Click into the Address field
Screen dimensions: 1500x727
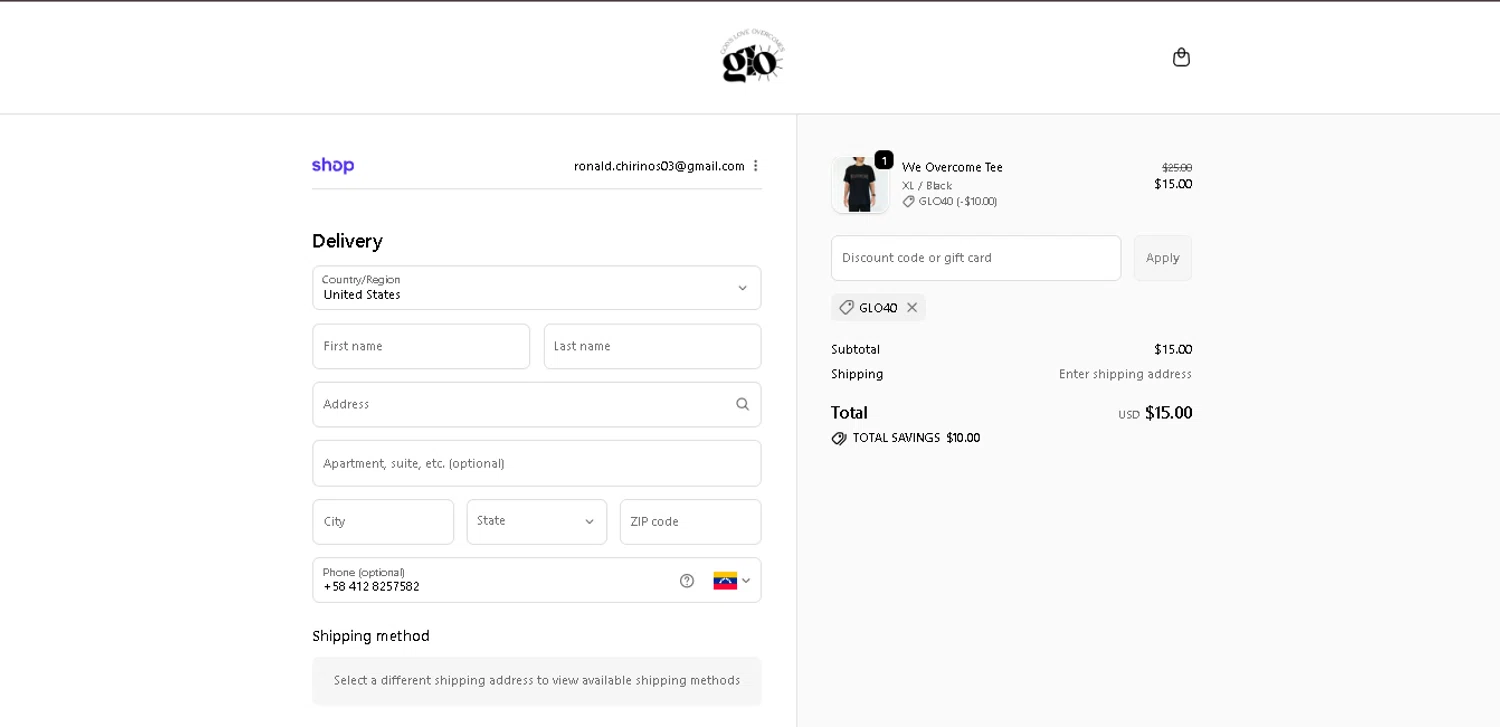(537, 404)
